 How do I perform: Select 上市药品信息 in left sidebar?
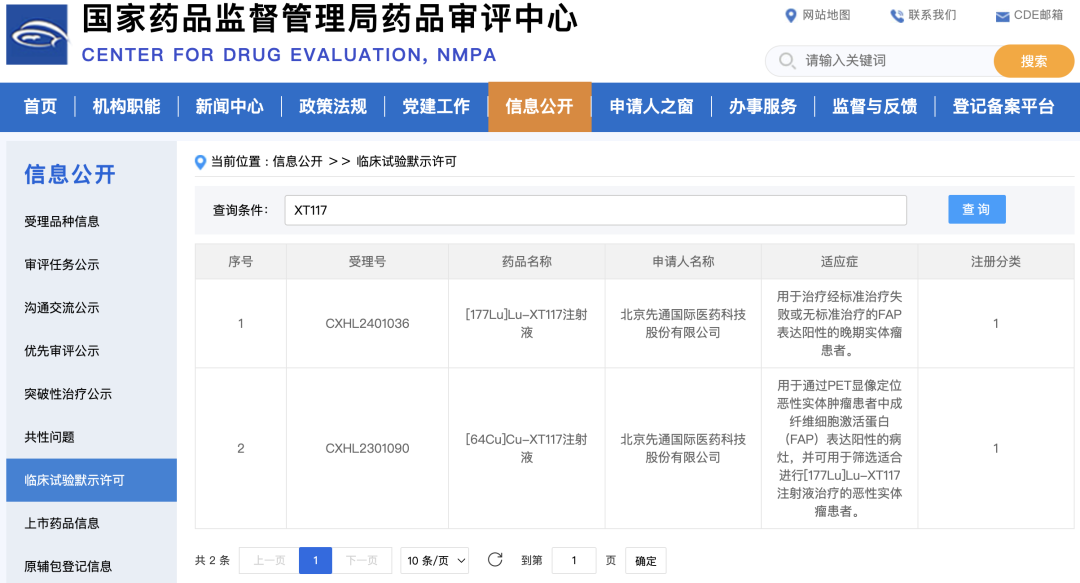(62, 523)
